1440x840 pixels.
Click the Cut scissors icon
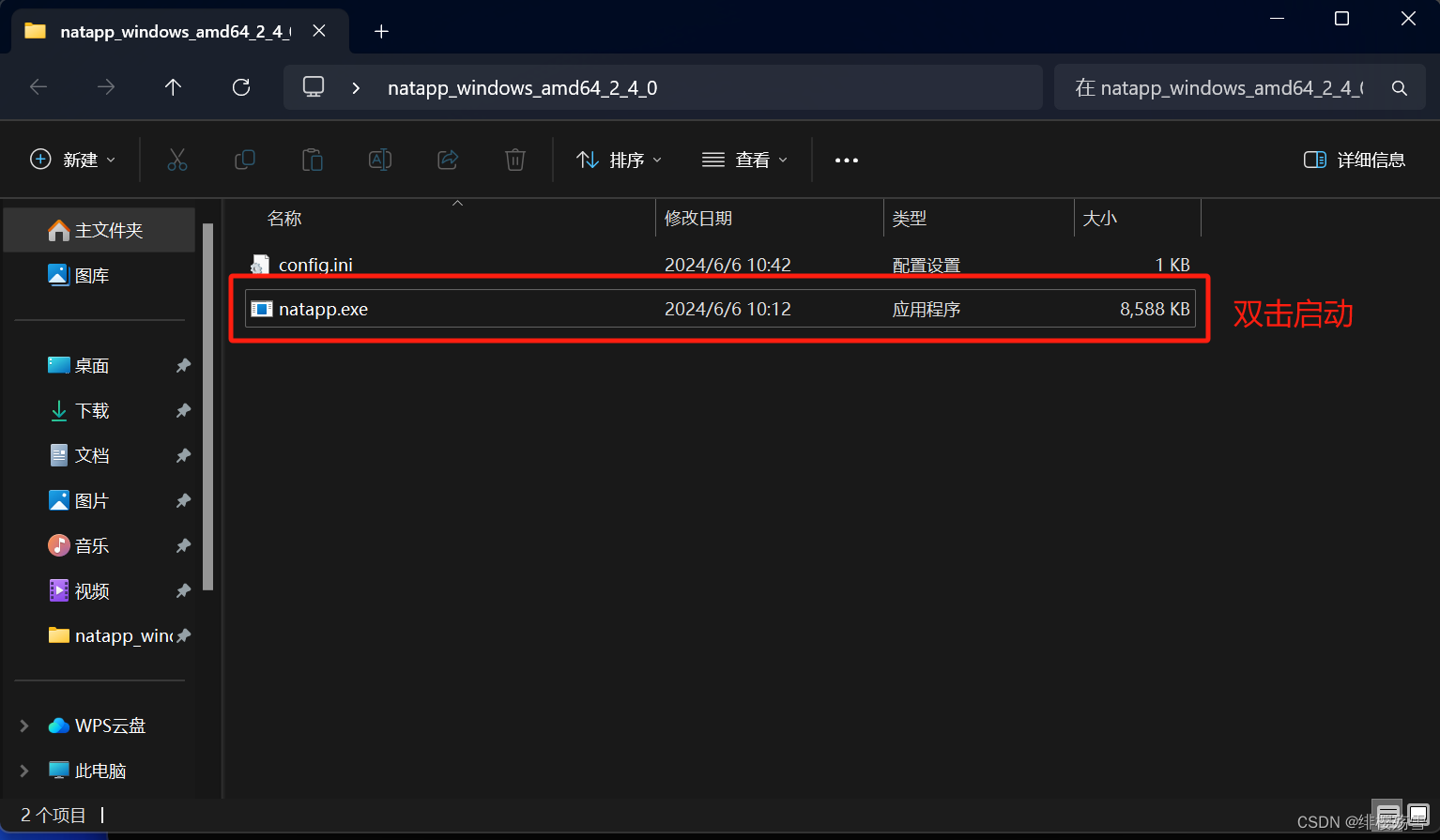pyautogui.click(x=177, y=160)
